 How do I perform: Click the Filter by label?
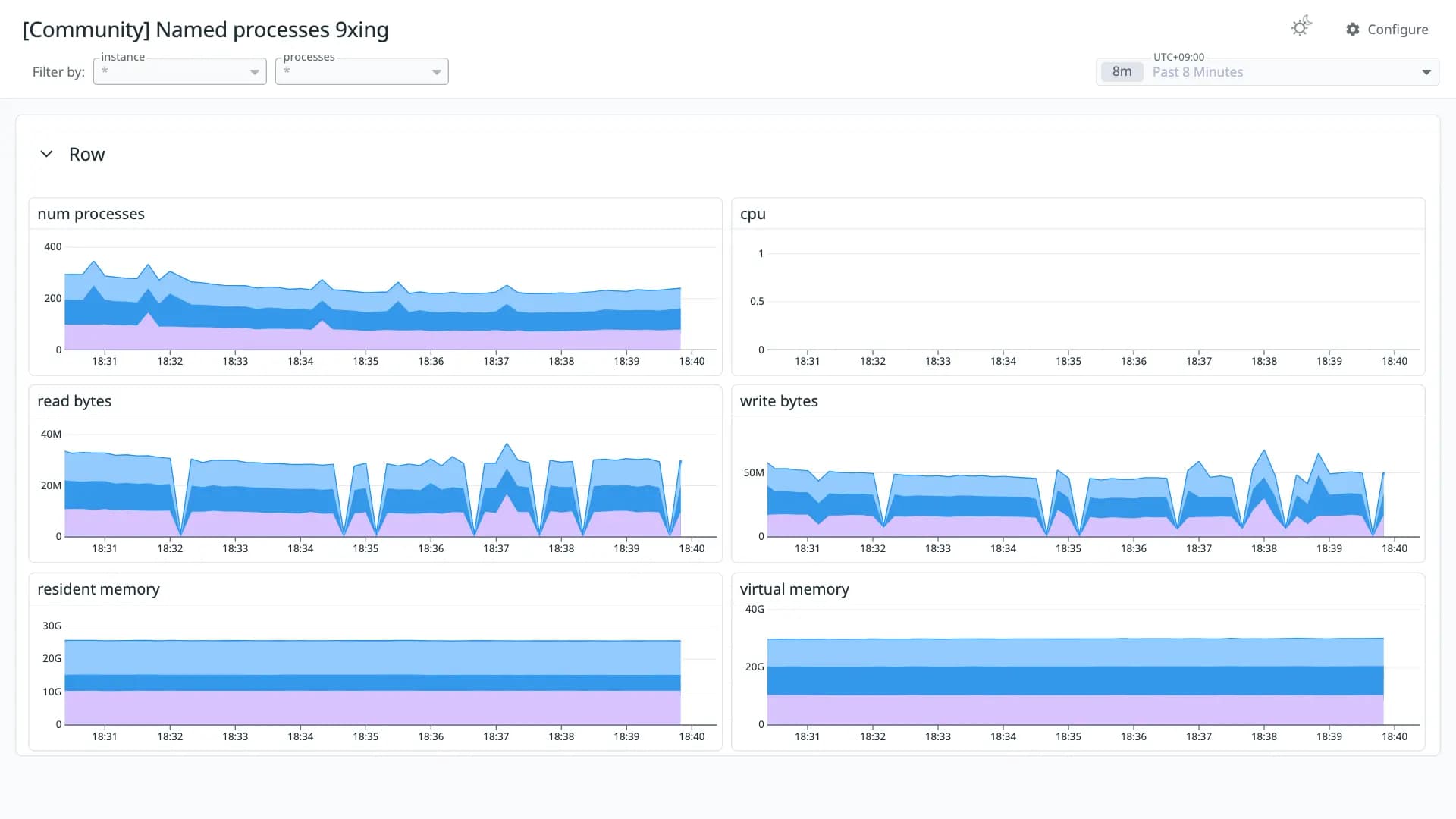(x=58, y=72)
